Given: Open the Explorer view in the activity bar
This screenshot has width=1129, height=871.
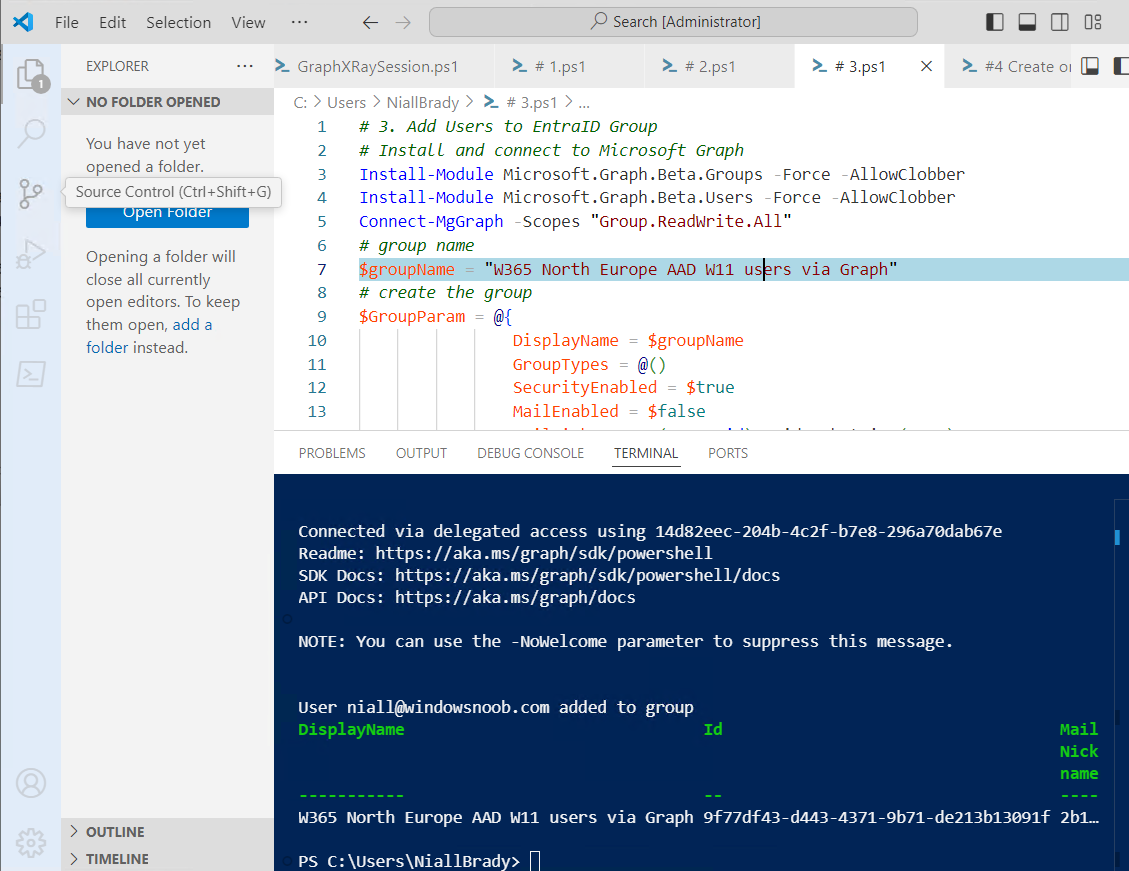Looking at the screenshot, I should [31, 74].
